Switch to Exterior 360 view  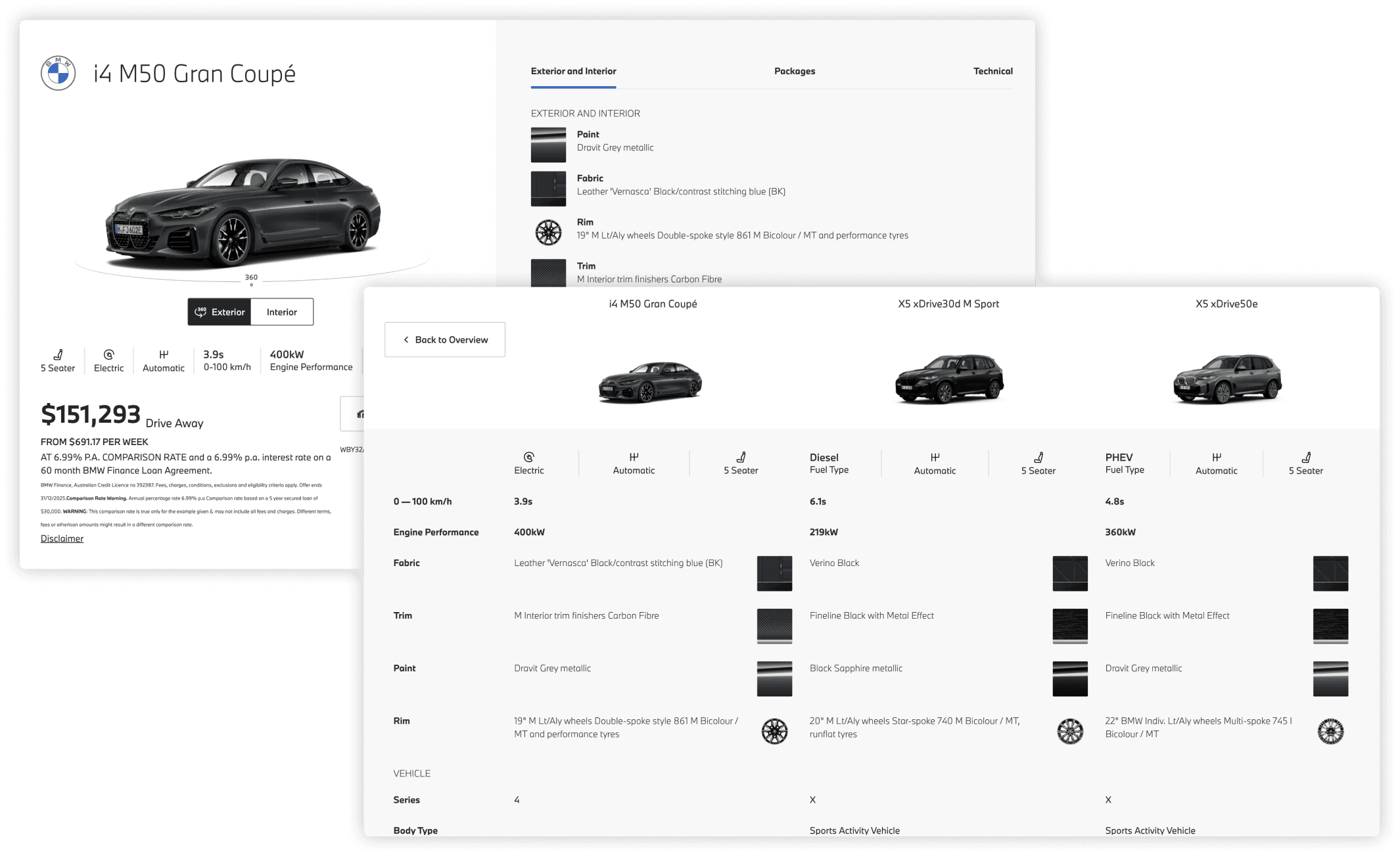point(220,312)
